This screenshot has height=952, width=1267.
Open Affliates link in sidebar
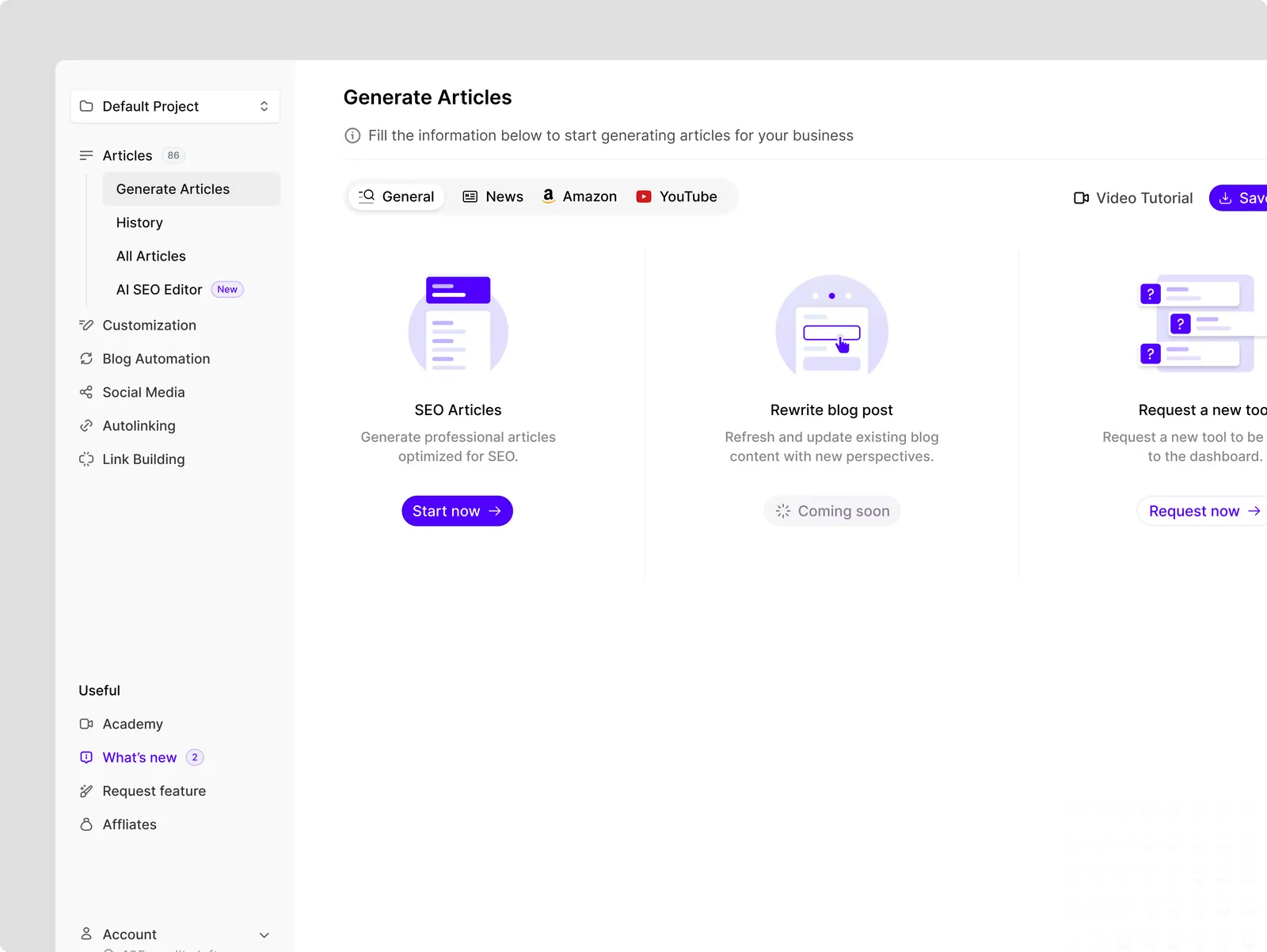129,824
